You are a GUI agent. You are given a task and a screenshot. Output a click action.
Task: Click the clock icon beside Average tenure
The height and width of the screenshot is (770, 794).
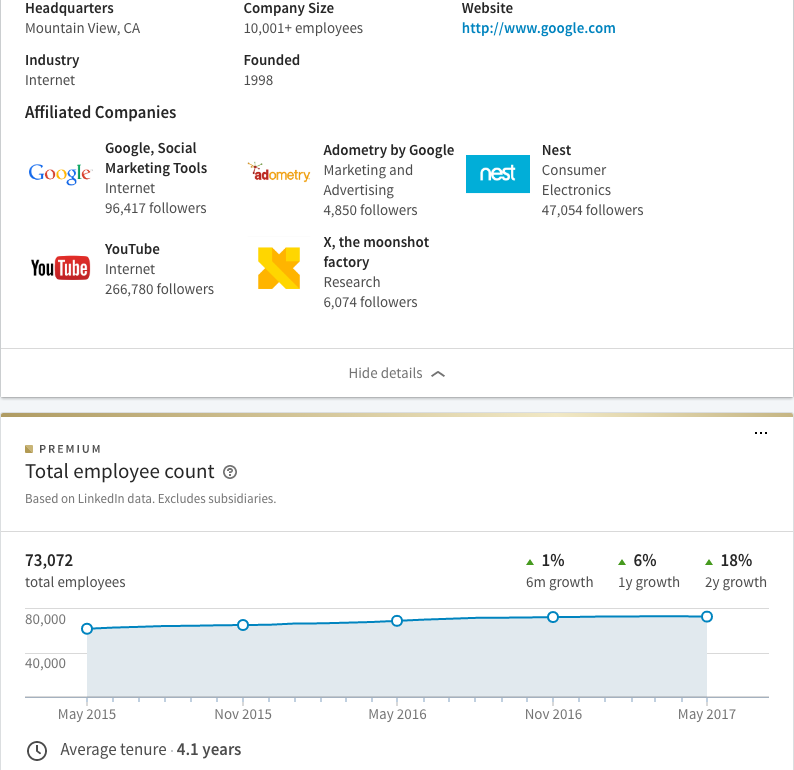(37, 750)
